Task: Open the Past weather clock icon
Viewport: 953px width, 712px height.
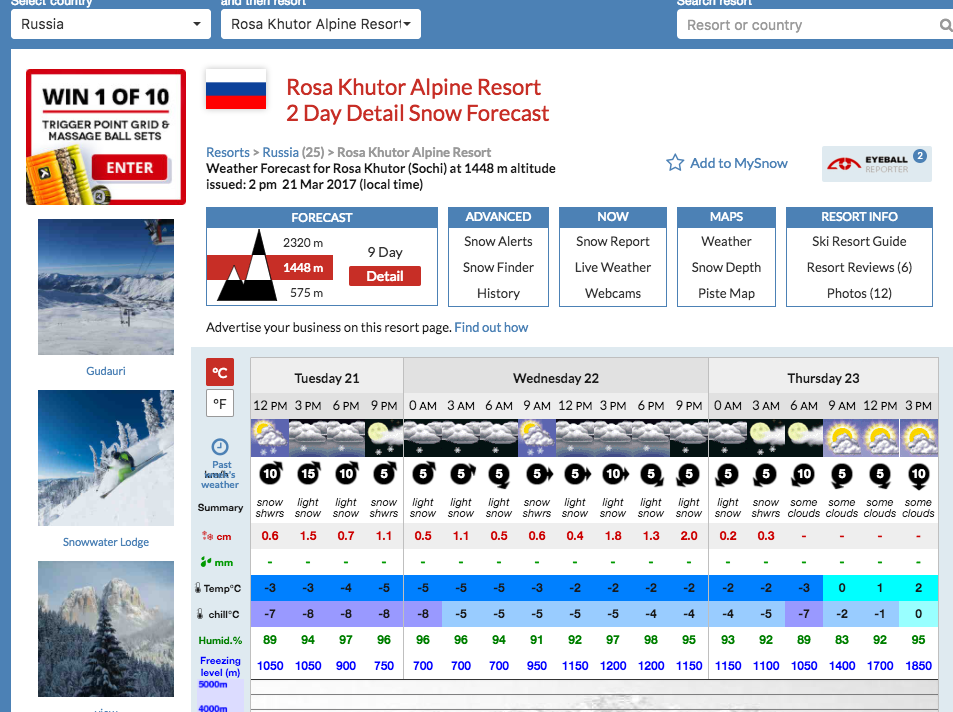Action: point(219,448)
